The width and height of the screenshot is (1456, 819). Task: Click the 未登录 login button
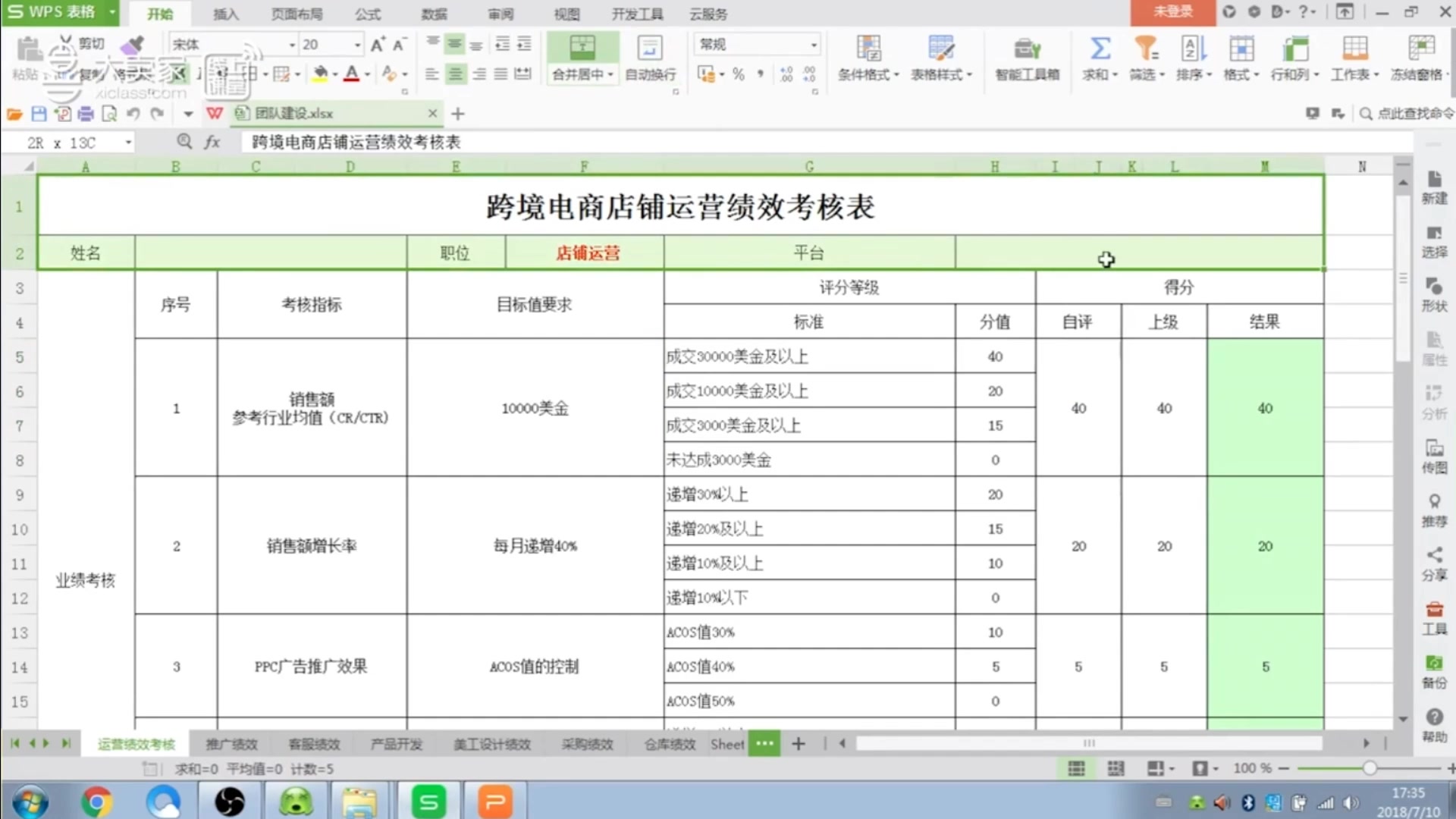pyautogui.click(x=1172, y=11)
